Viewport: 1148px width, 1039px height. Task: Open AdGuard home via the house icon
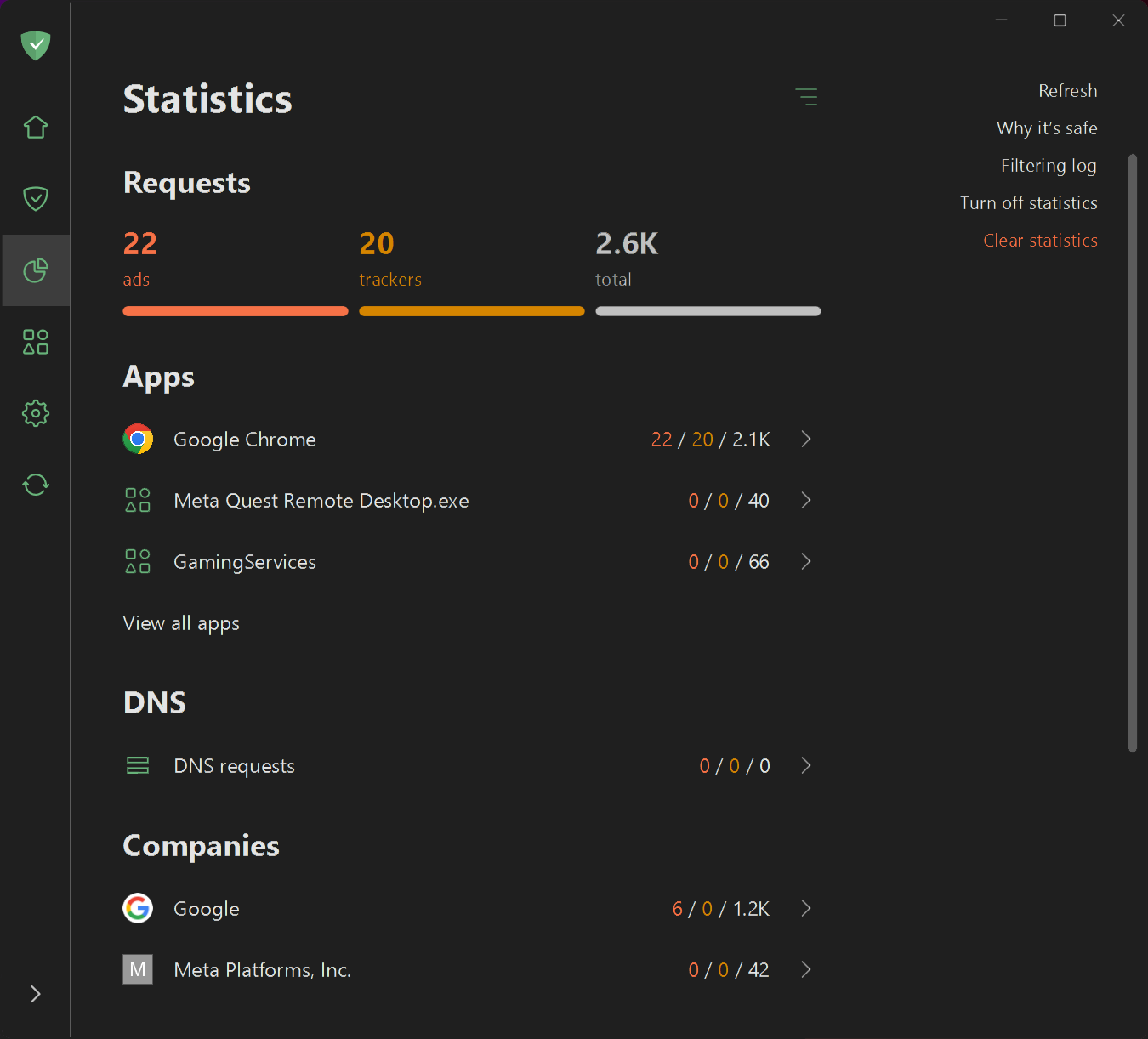[x=35, y=126]
